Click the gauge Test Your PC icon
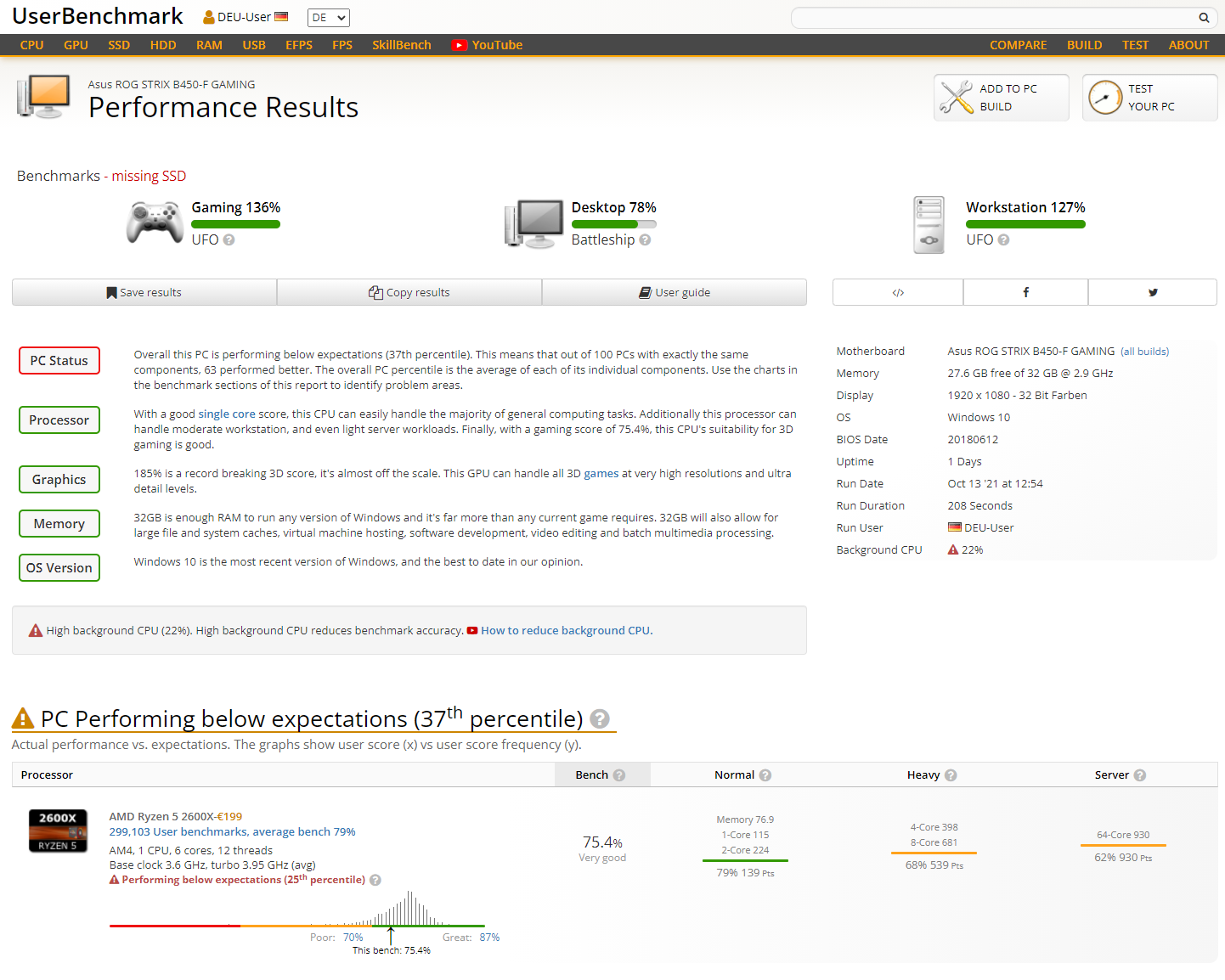The width and height of the screenshot is (1225, 980). [1105, 98]
